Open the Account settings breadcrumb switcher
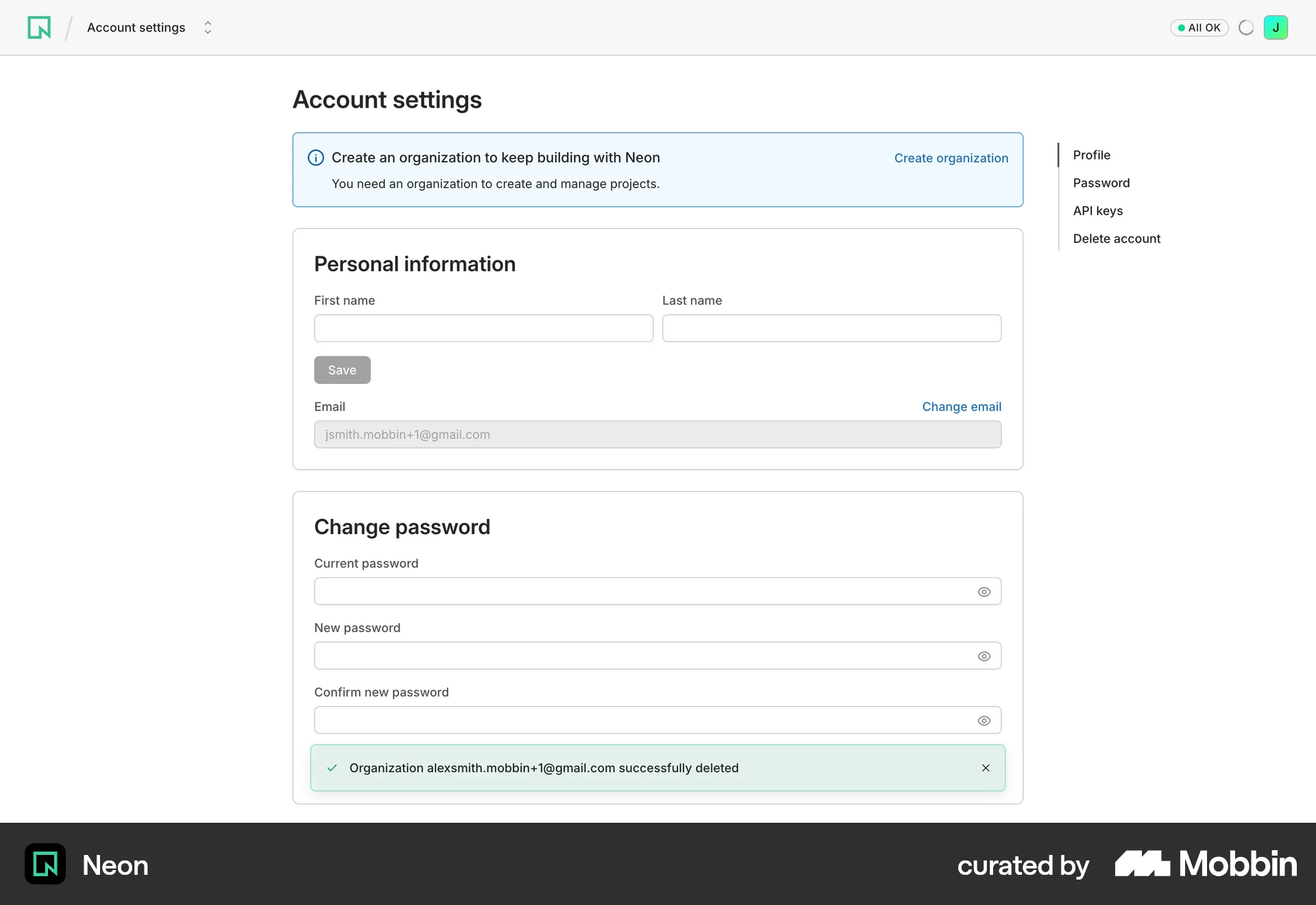The image size is (1316, 905). coord(208,27)
